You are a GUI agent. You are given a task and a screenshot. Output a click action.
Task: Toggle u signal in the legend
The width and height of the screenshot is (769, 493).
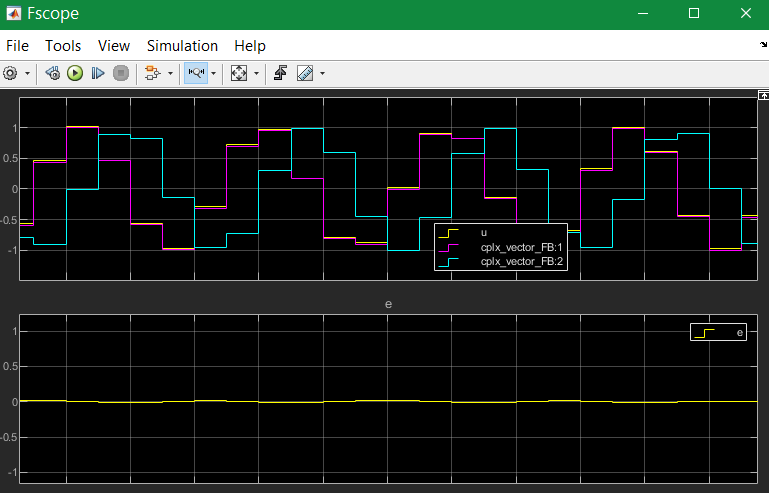(500, 233)
